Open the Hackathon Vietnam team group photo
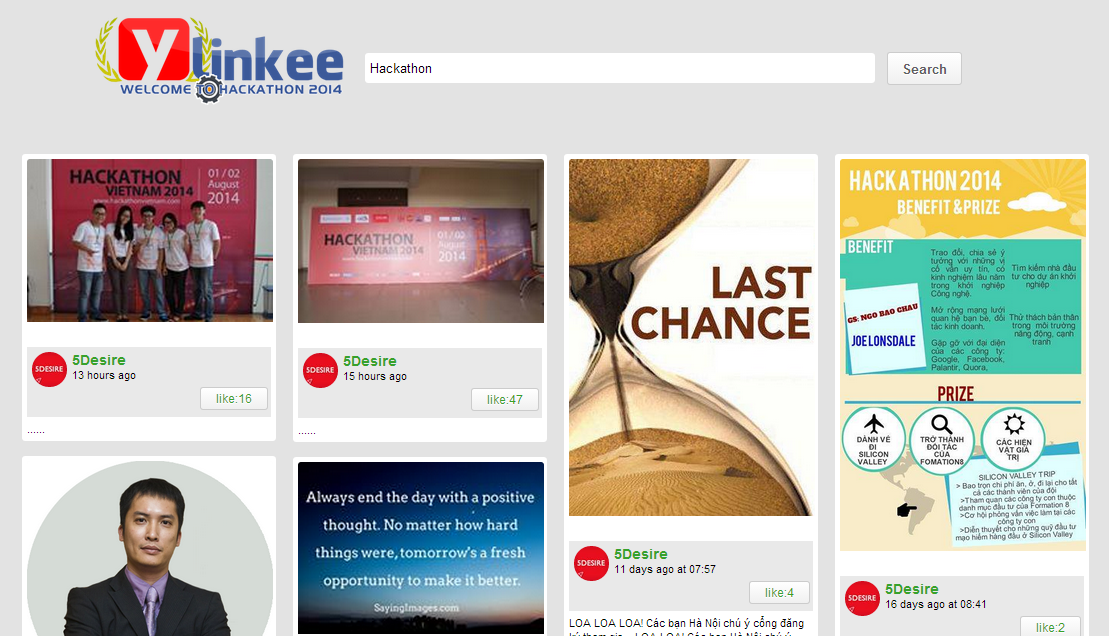 (150, 241)
